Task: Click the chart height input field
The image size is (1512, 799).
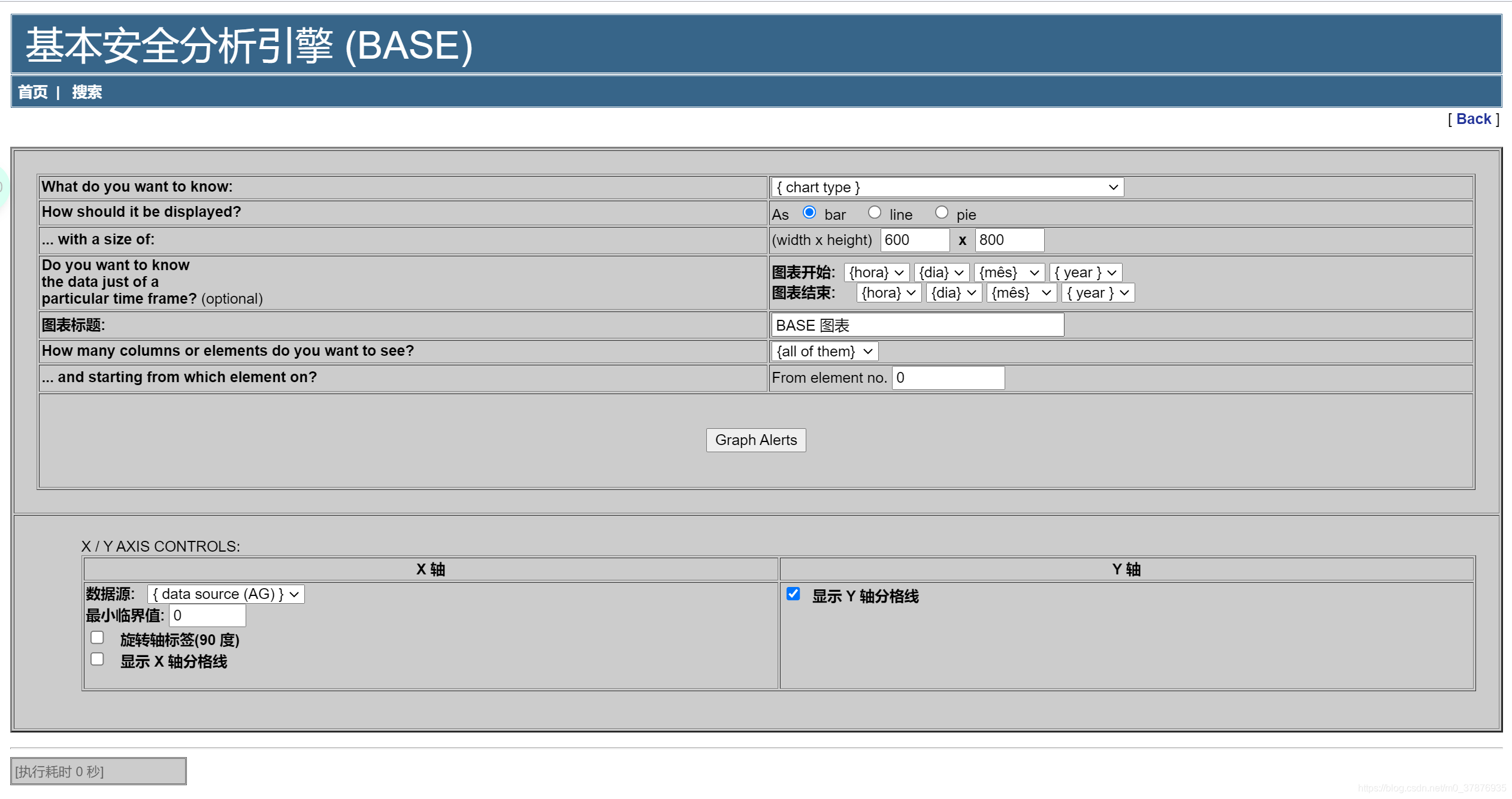Action: (x=1009, y=240)
